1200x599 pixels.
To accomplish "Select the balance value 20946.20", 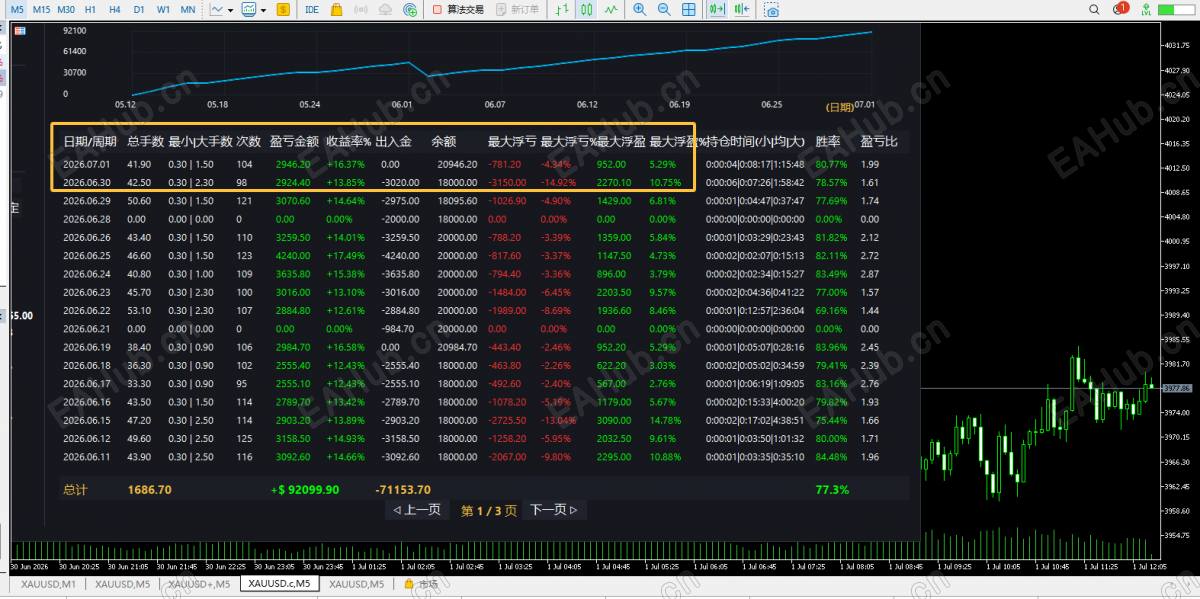I will (x=457, y=164).
